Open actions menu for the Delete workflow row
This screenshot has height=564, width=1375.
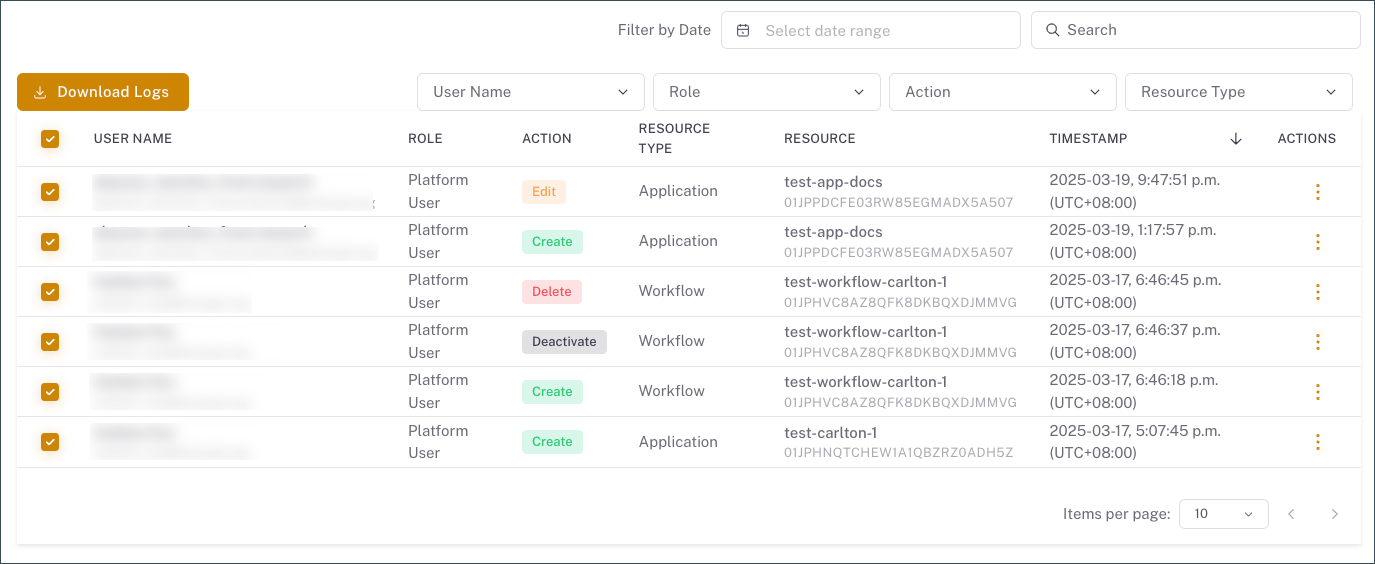(x=1317, y=292)
